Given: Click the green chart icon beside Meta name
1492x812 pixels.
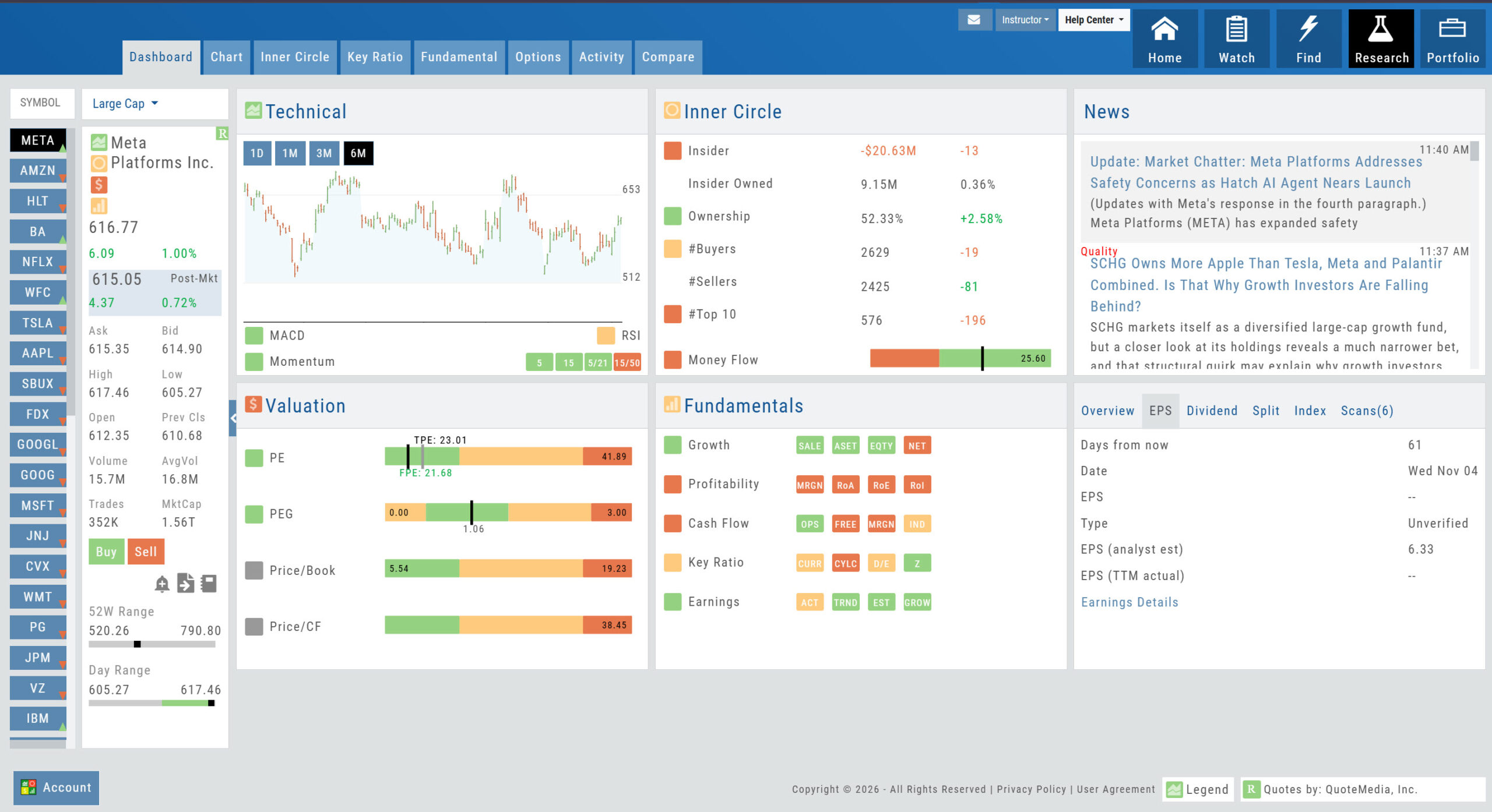Looking at the screenshot, I should [99, 142].
